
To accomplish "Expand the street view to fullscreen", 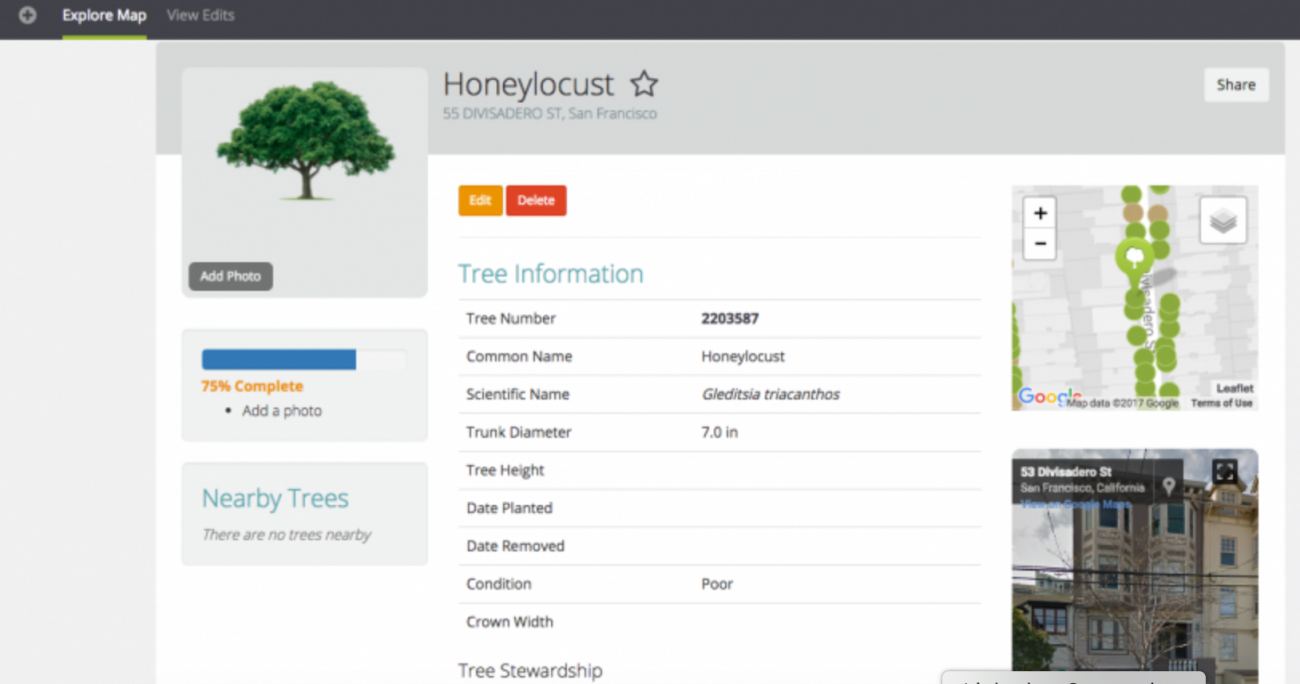I will (x=1225, y=471).
